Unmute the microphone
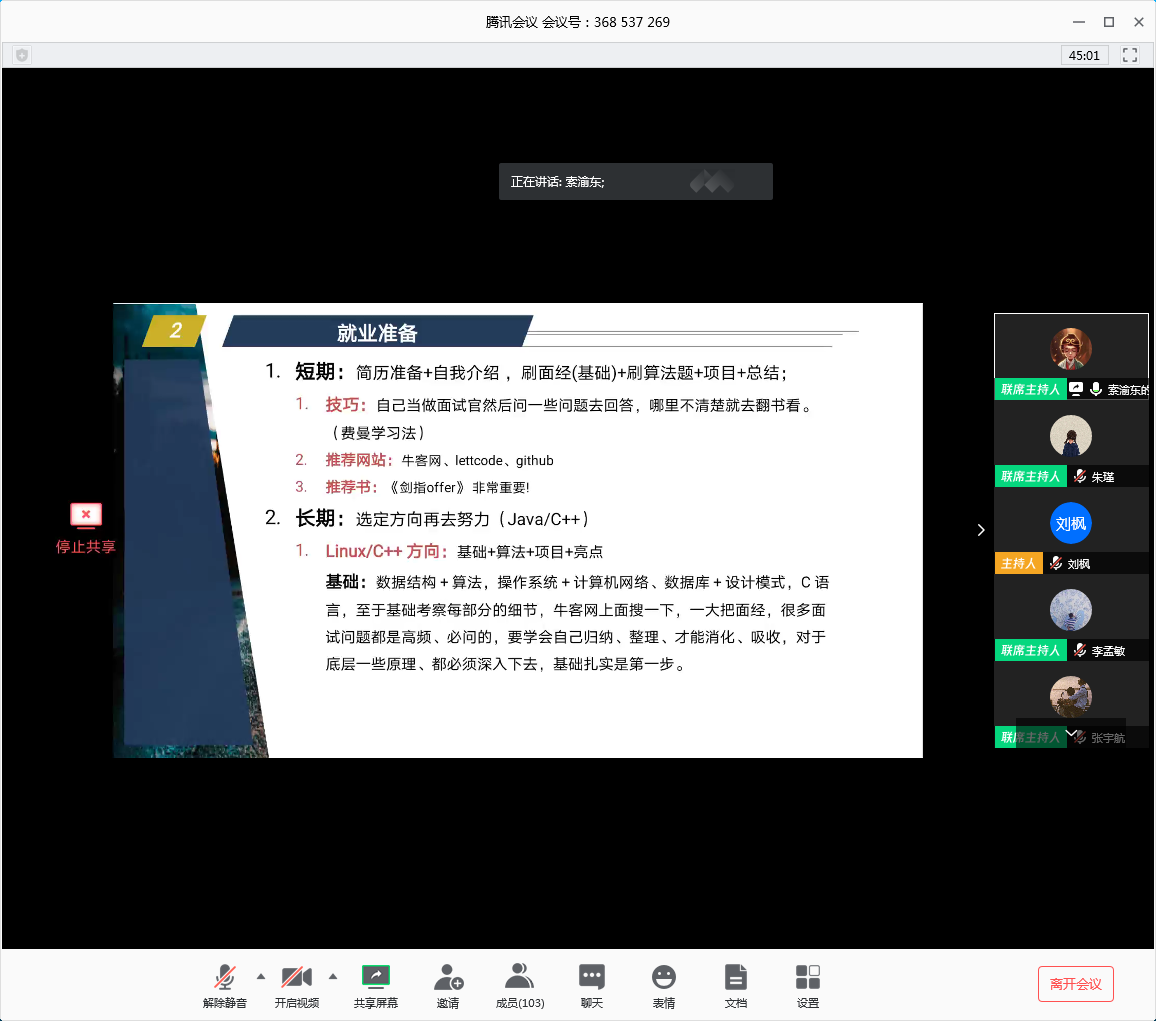1156x1021 pixels. click(225, 977)
